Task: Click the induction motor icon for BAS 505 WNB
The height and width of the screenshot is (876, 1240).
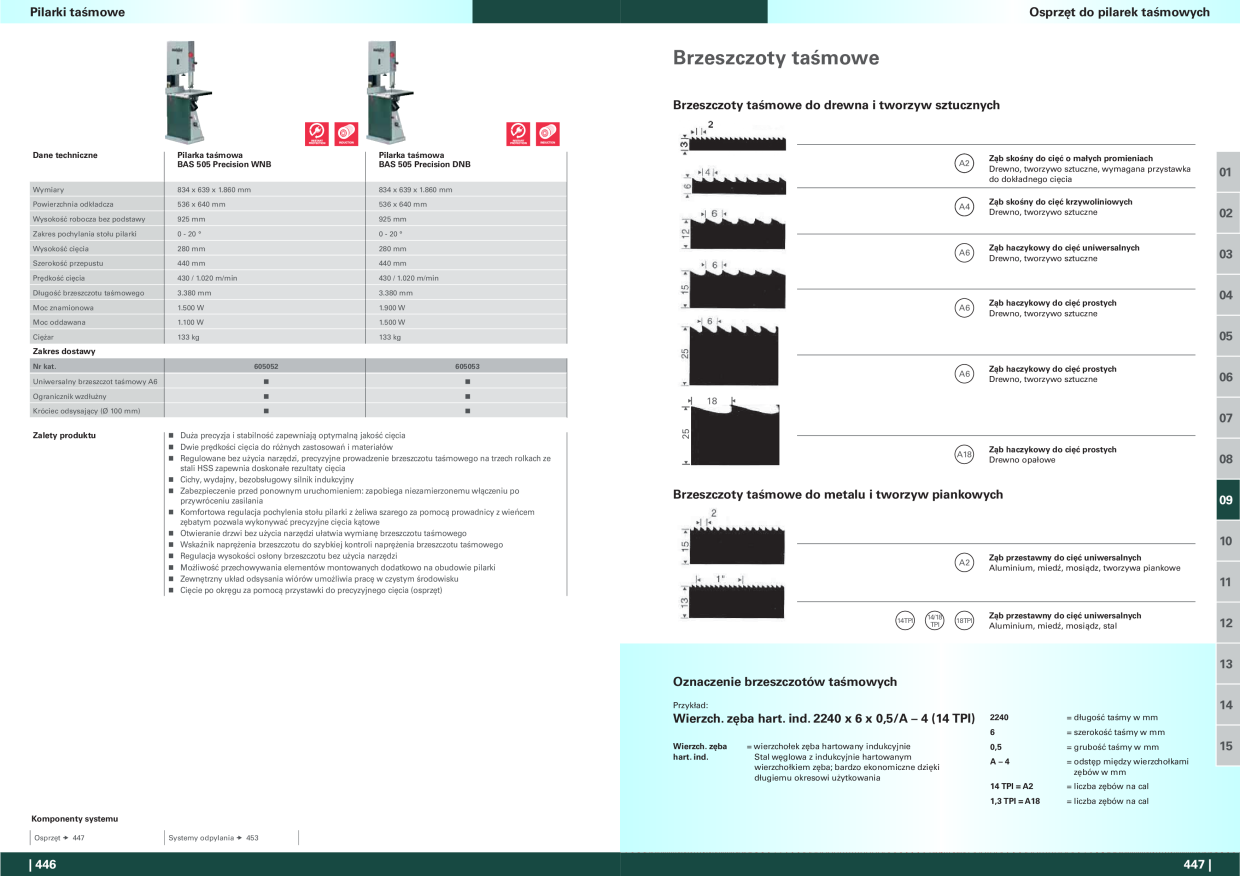Action: coord(346,134)
